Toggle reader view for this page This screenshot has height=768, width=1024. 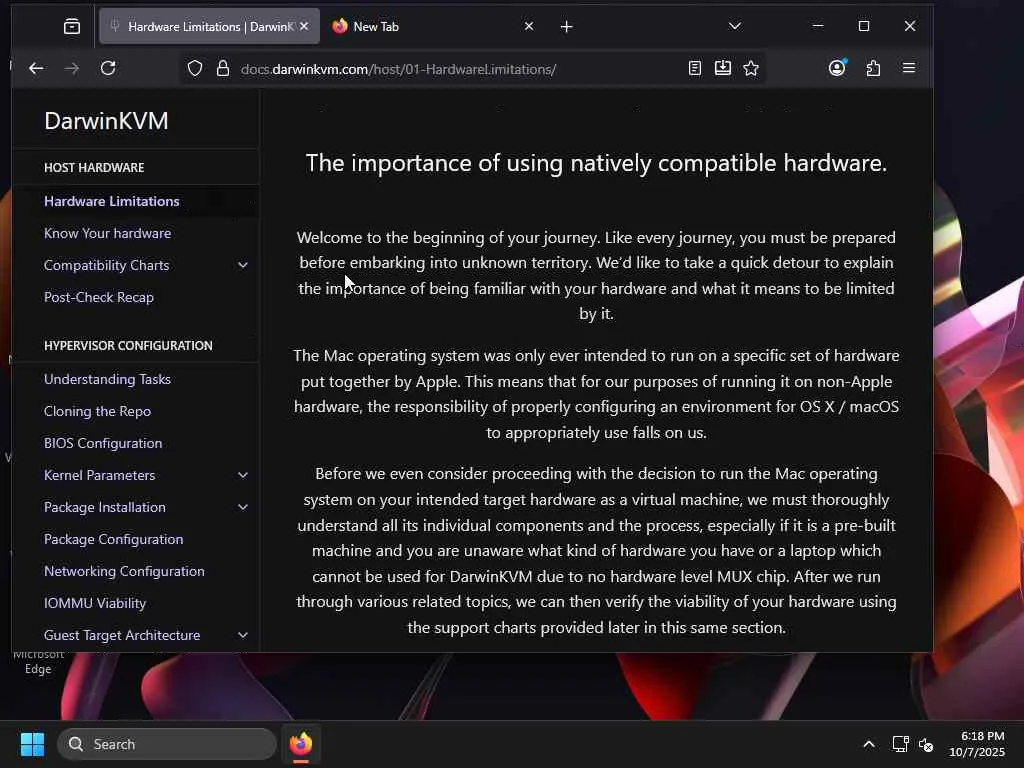click(695, 68)
